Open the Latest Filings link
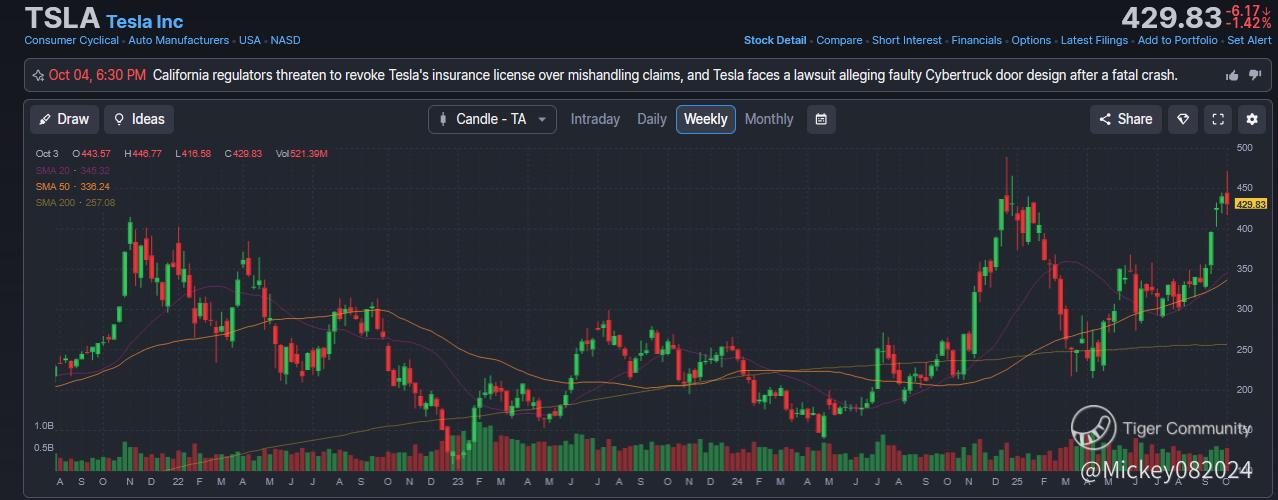This screenshot has width=1278, height=500. [x=1094, y=40]
